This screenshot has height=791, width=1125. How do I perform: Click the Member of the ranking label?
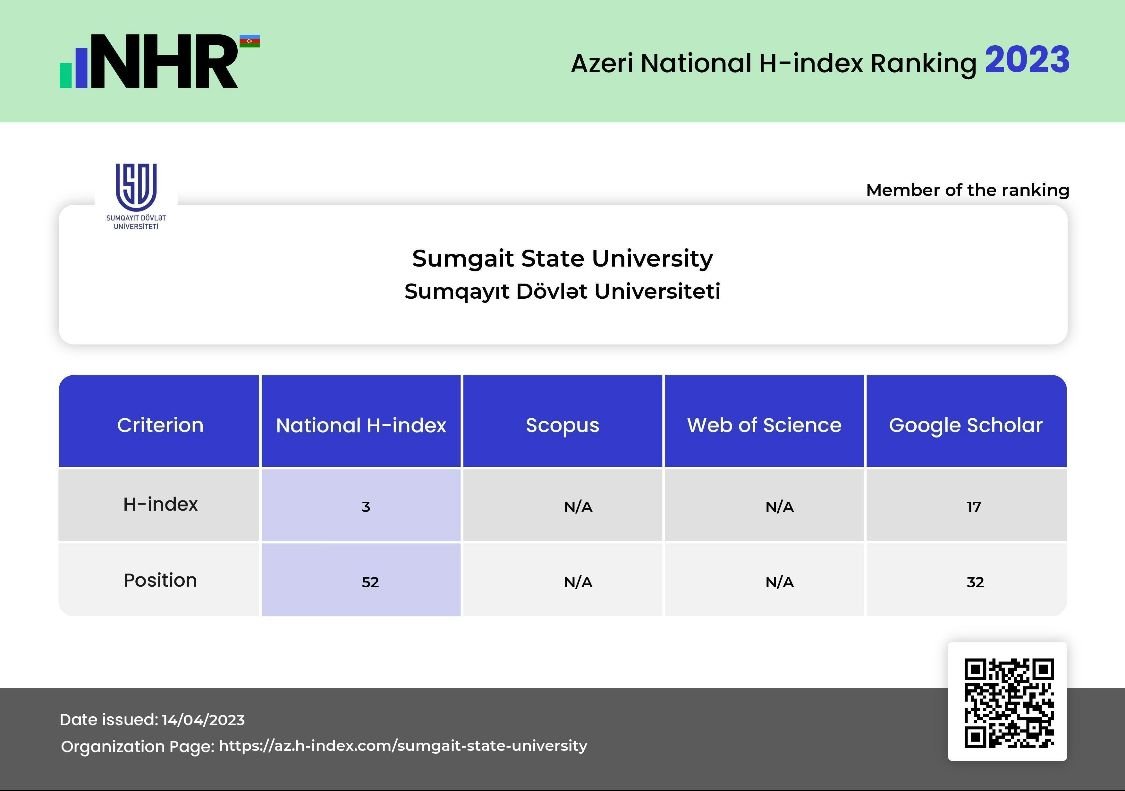tap(967, 190)
